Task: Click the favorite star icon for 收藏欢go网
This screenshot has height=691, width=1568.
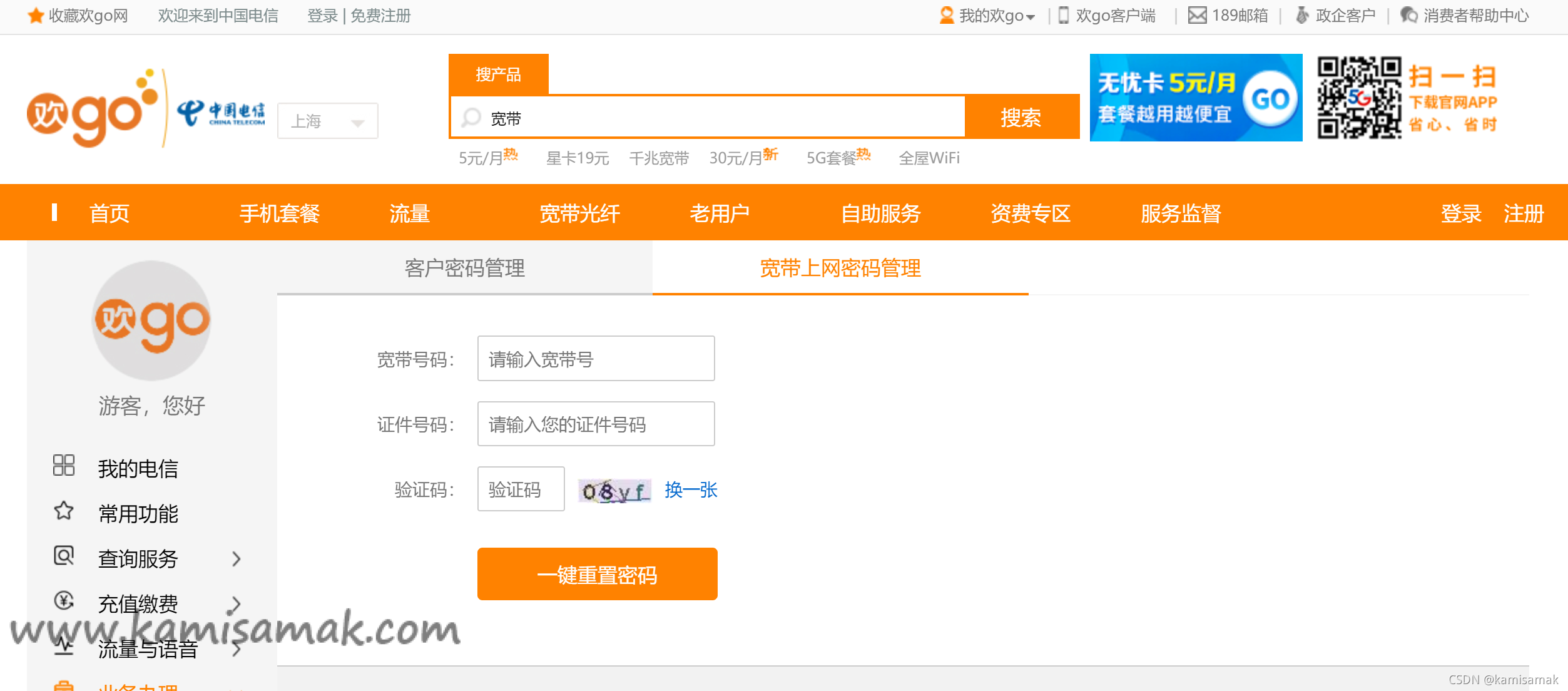Action: pyautogui.click(x=36, y=15)
